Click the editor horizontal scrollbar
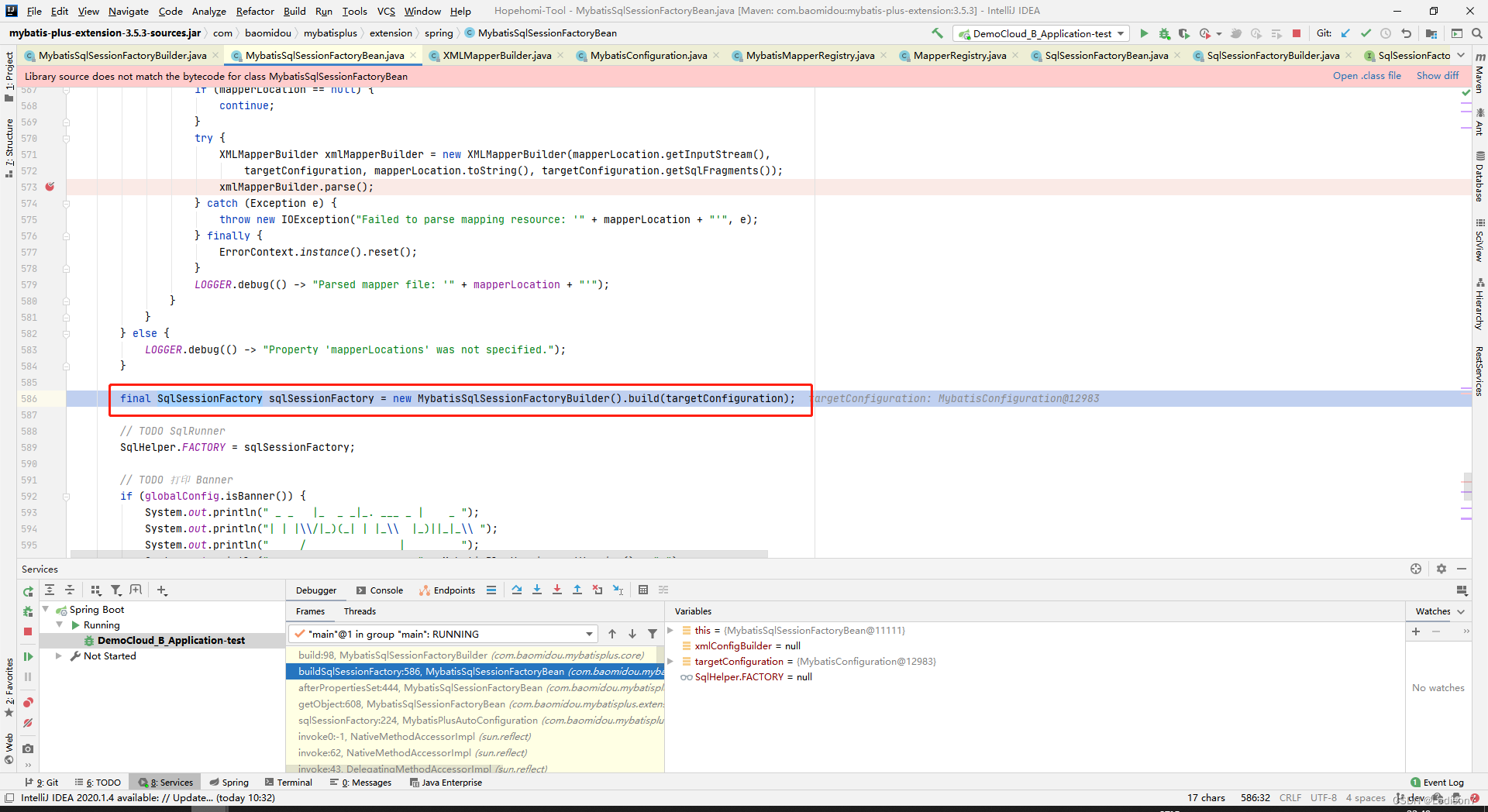This screenshot has width=1488, height=812. pos(419,554)
